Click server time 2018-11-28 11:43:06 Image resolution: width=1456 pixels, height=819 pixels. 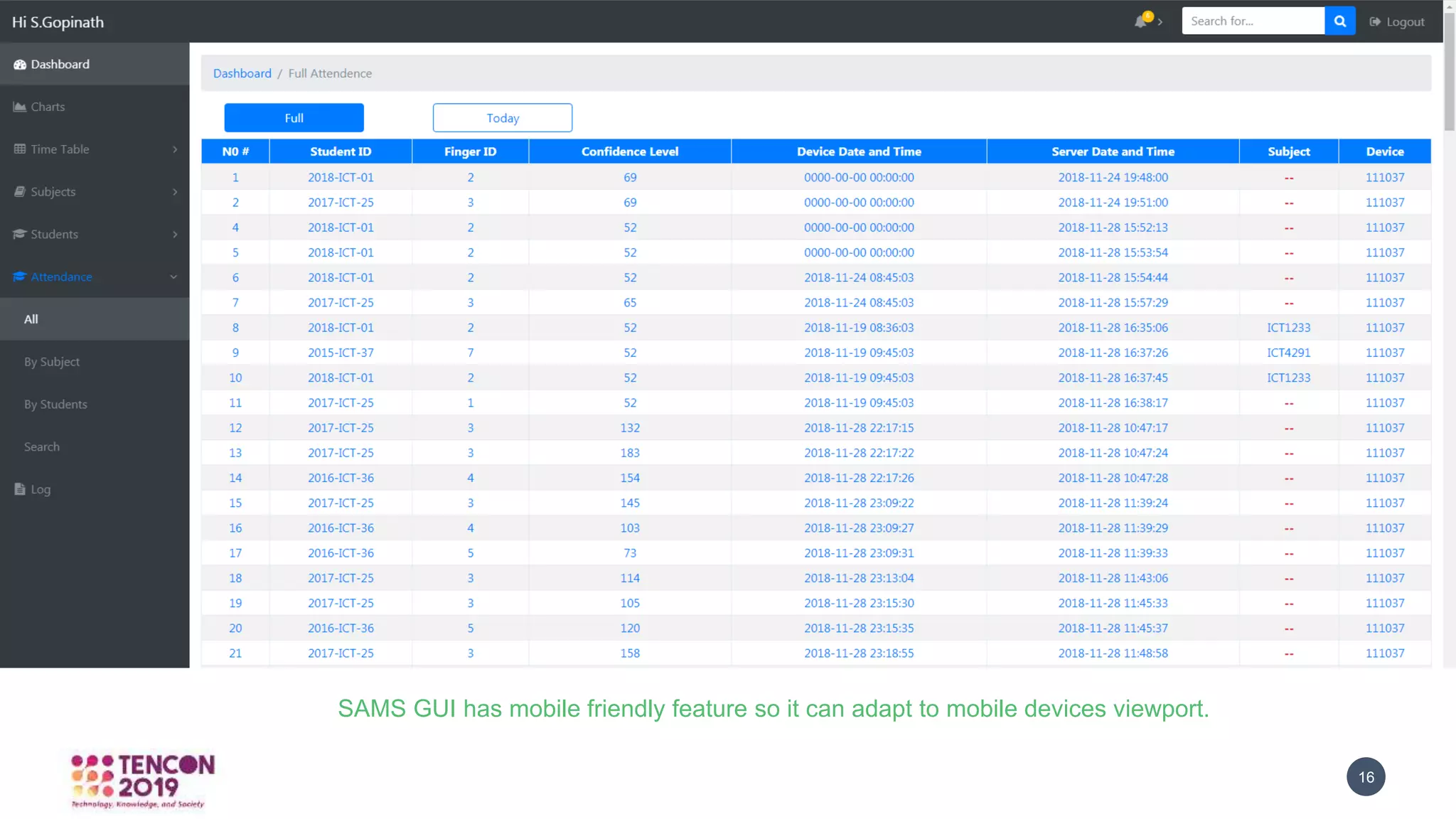click(1113, 578)
